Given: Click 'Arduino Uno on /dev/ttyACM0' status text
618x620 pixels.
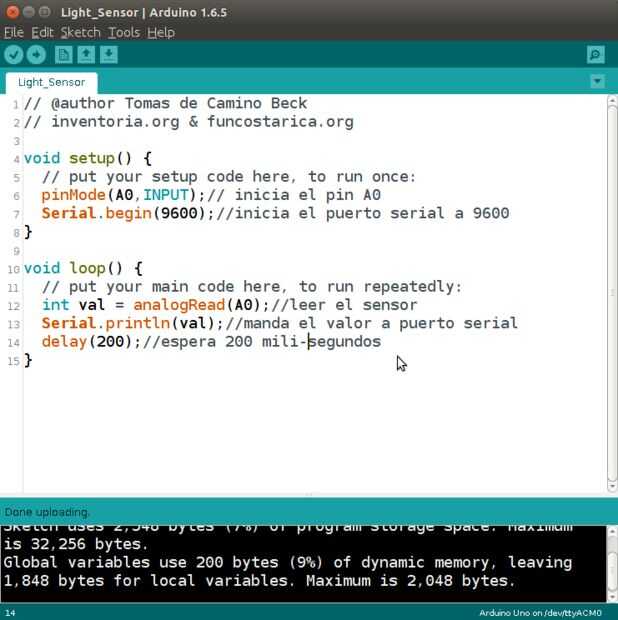Looking at the screenshot, I should [540, 613].
